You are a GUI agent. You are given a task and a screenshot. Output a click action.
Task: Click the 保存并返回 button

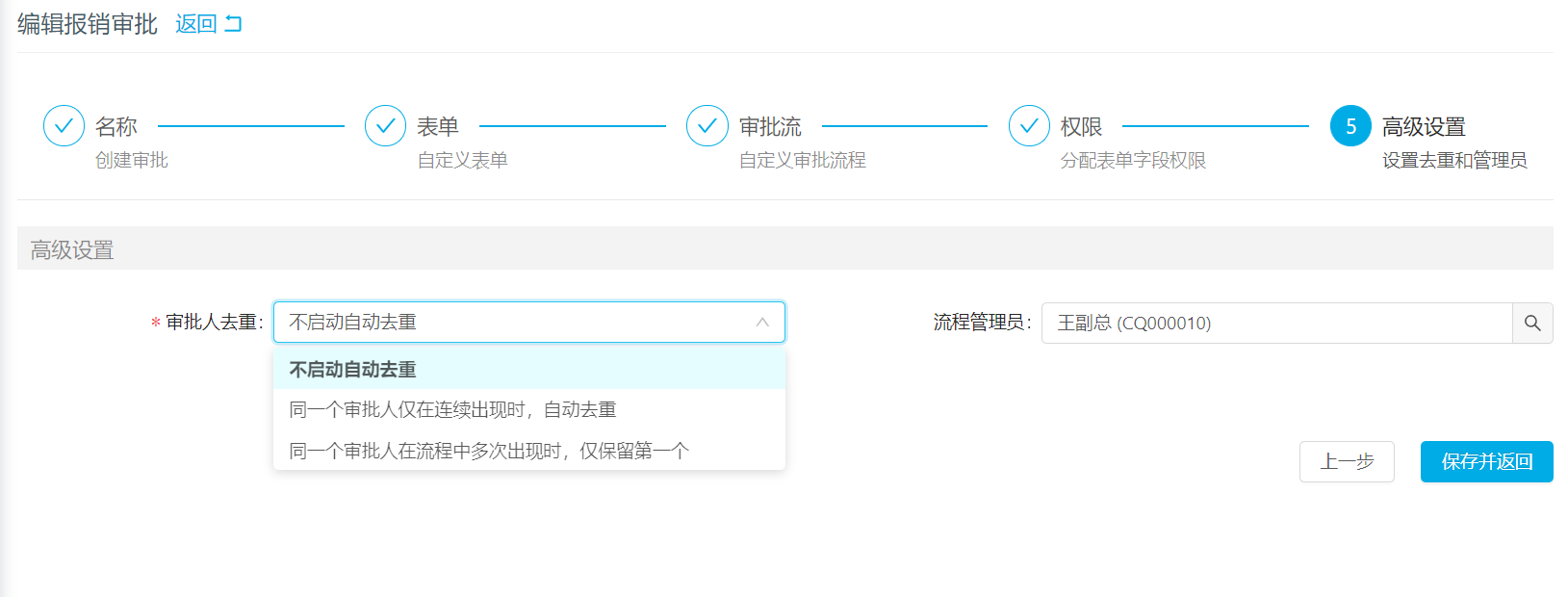click(x=1486, y=462)
